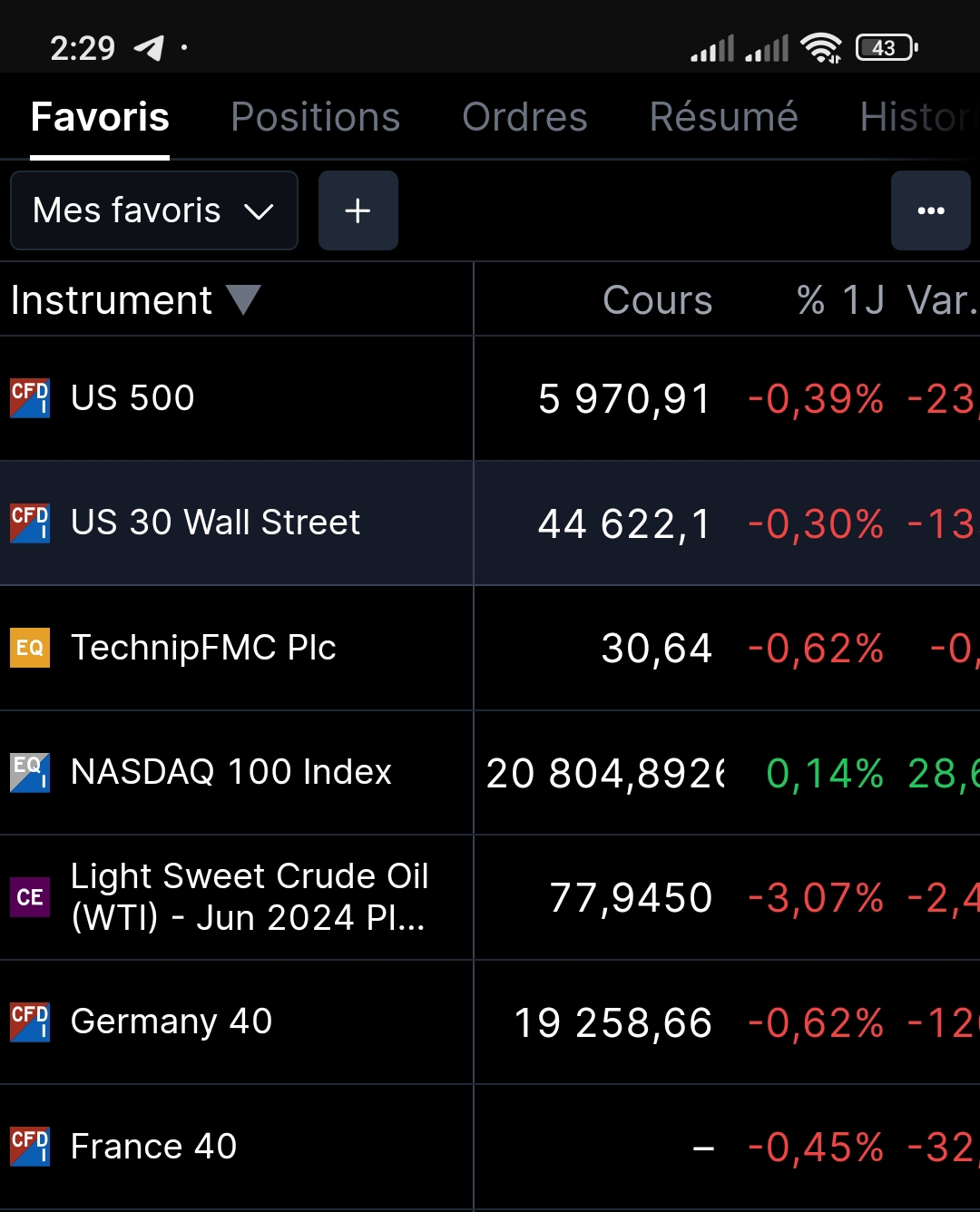Tap the CFD icon beside Germany 40

(x=30, y=1021)
